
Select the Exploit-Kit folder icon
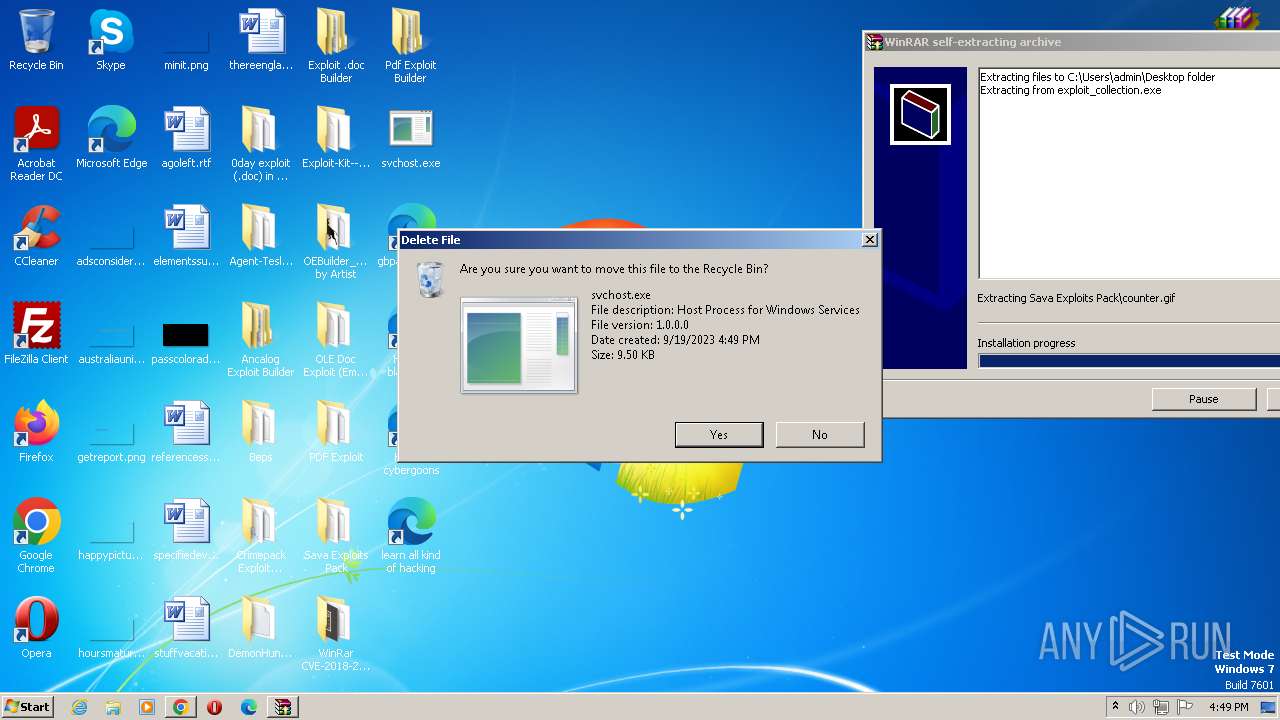(x=336, y=138)
